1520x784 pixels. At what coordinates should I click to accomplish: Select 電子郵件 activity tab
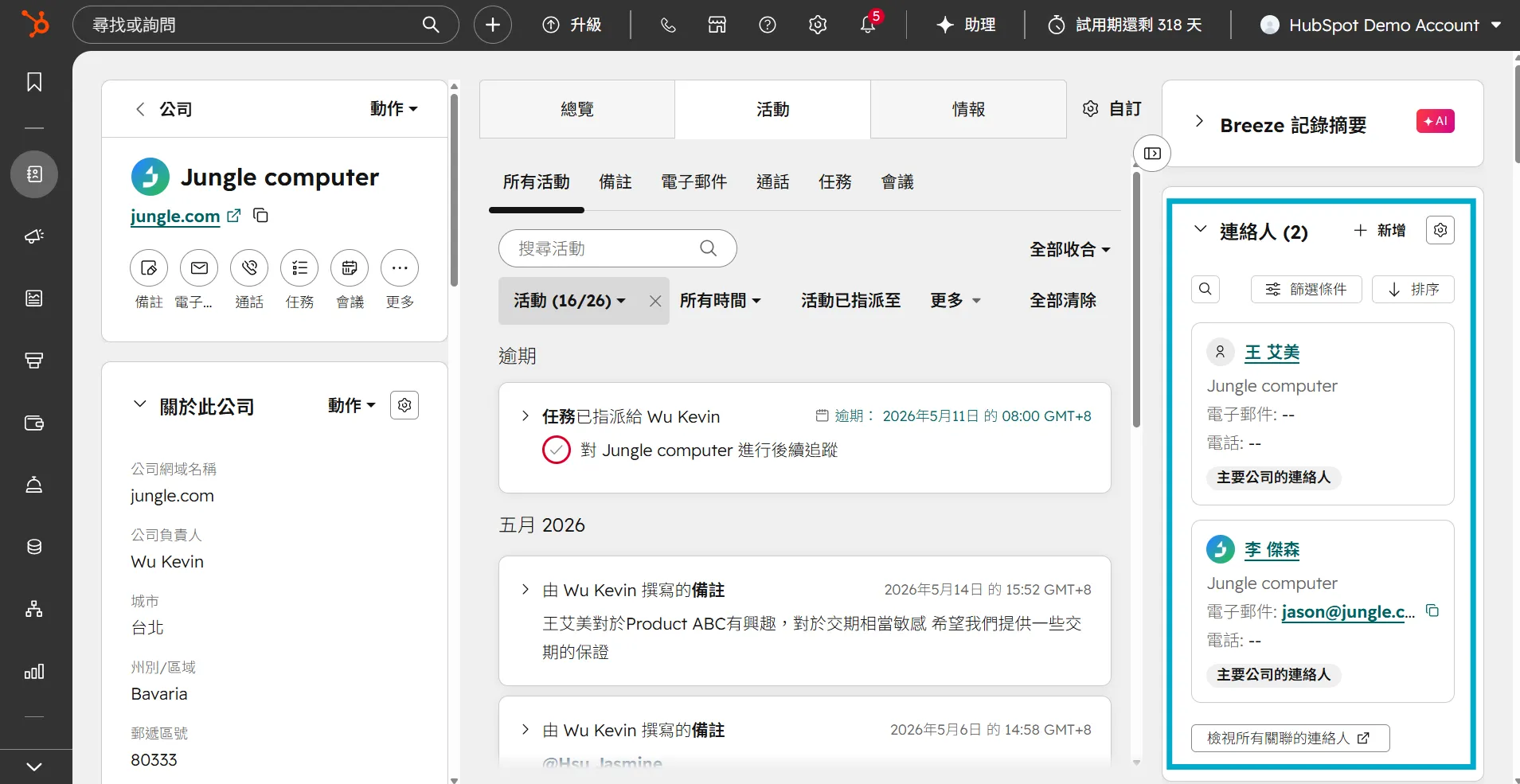click(x=694, y=182)
